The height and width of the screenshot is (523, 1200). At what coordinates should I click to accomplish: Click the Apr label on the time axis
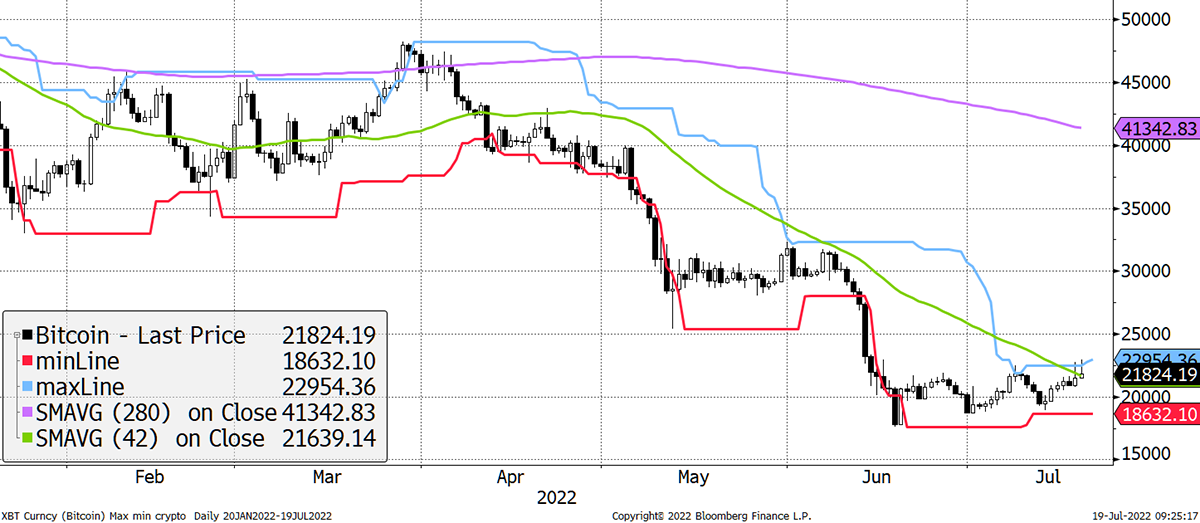(x=513, y=476)
